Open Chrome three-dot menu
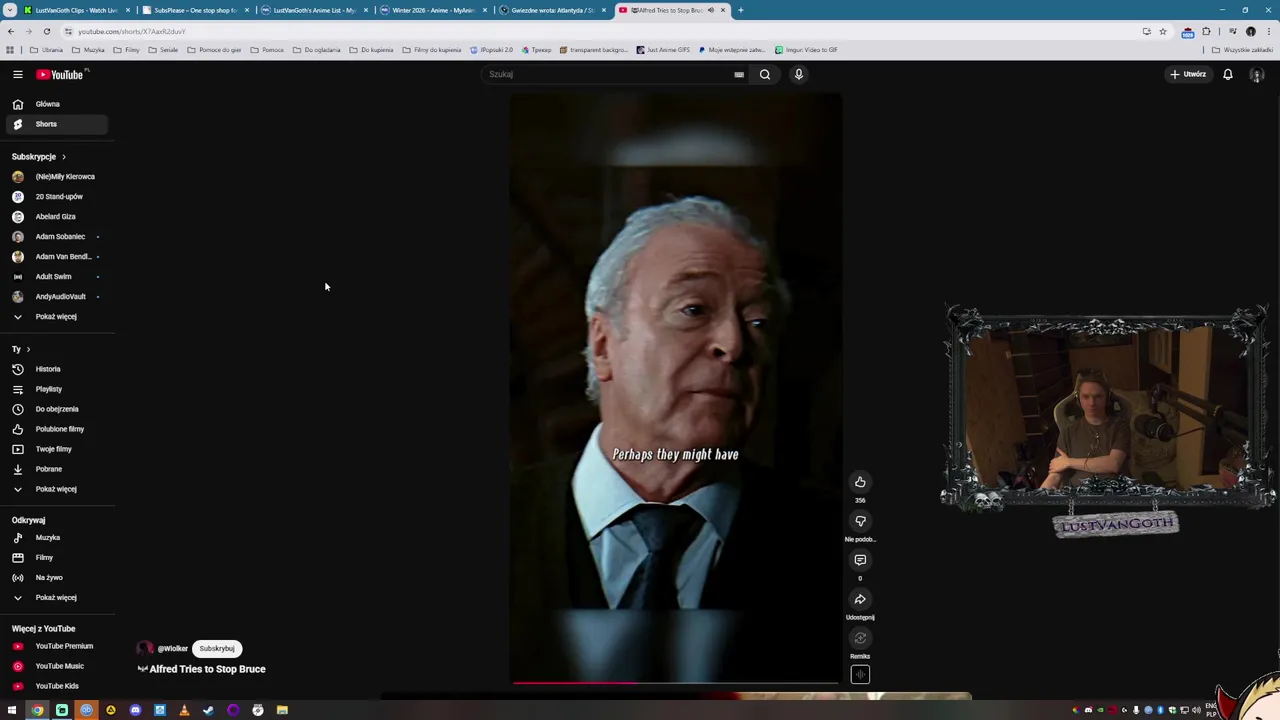This screenshot has height=720, width=1280. point(1267,31)
